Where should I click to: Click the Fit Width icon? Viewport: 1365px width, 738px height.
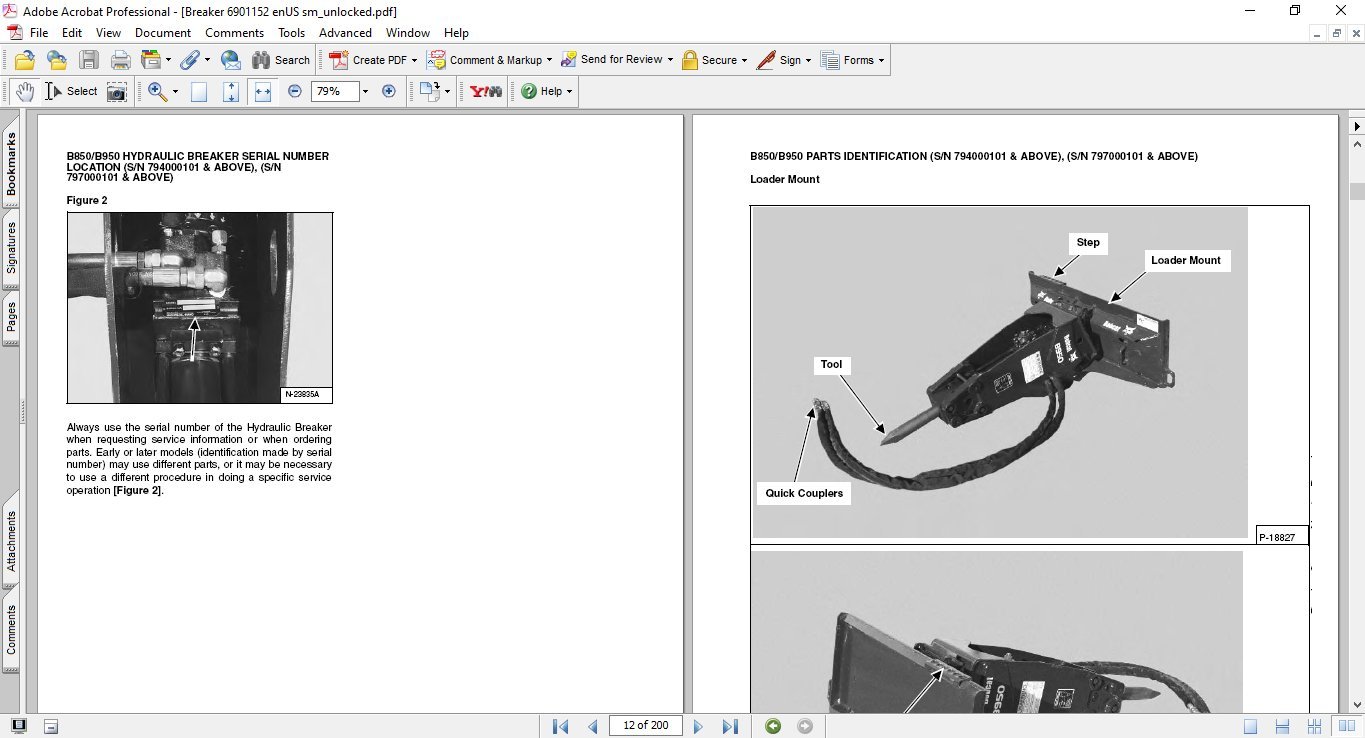click(x=263, y=91)
